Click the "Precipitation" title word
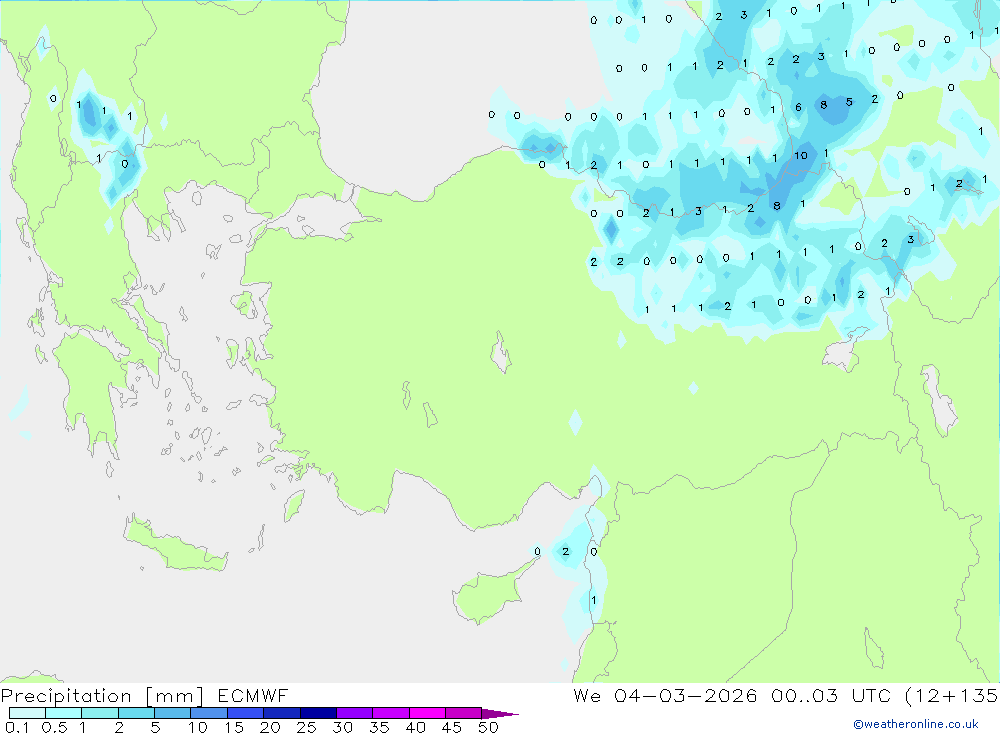 [x=66, y=696]
